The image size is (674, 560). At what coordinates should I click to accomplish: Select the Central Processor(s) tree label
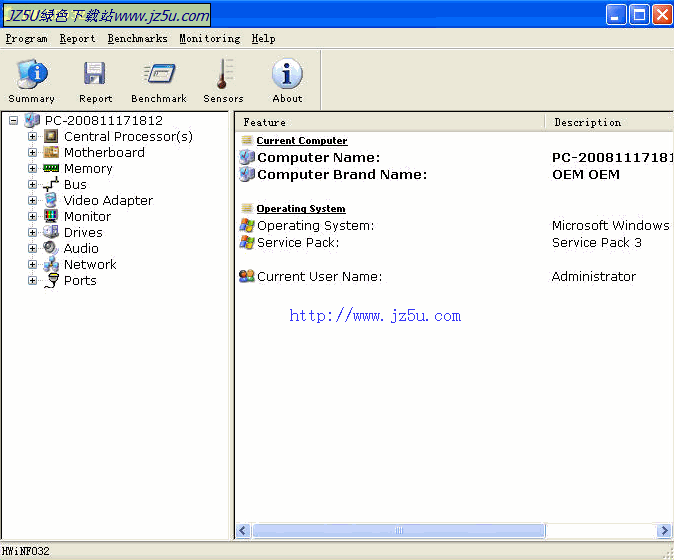[128, 137]
